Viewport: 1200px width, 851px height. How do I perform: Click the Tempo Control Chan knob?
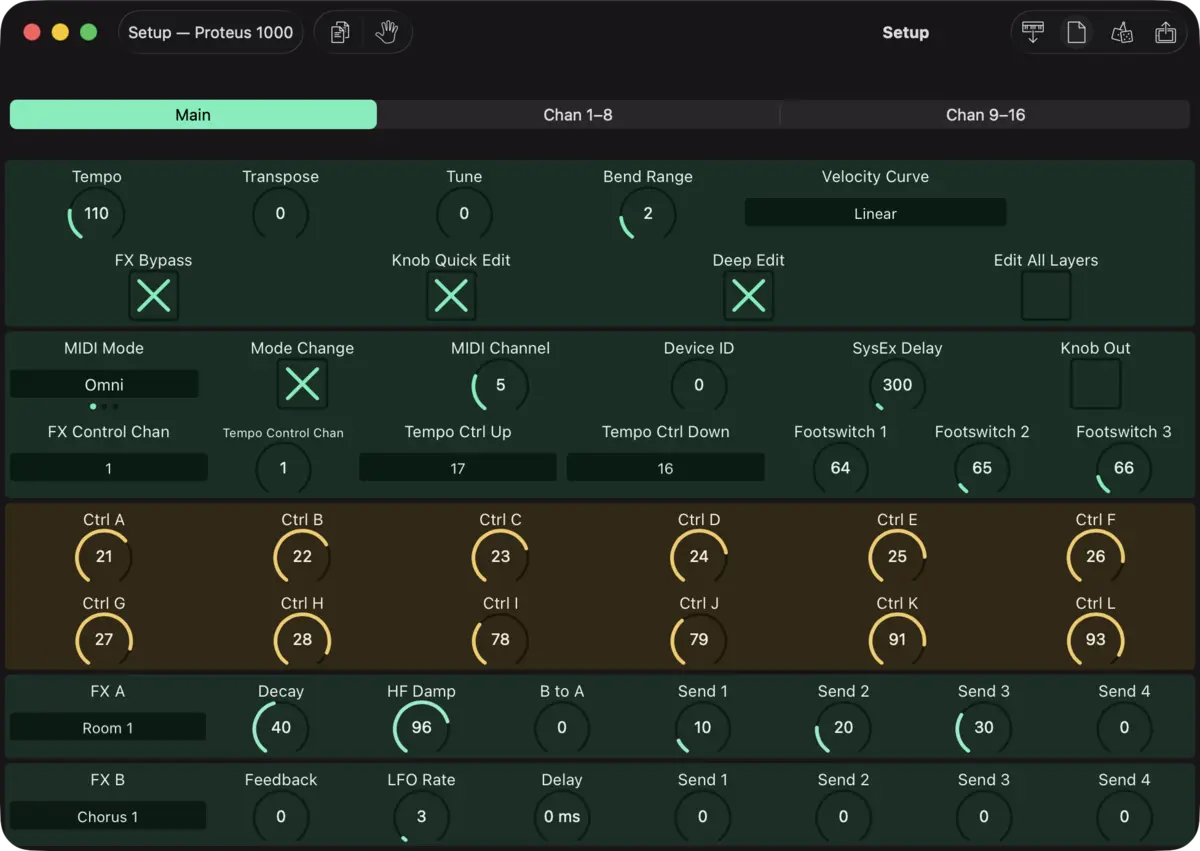click(x=283, y=468)
